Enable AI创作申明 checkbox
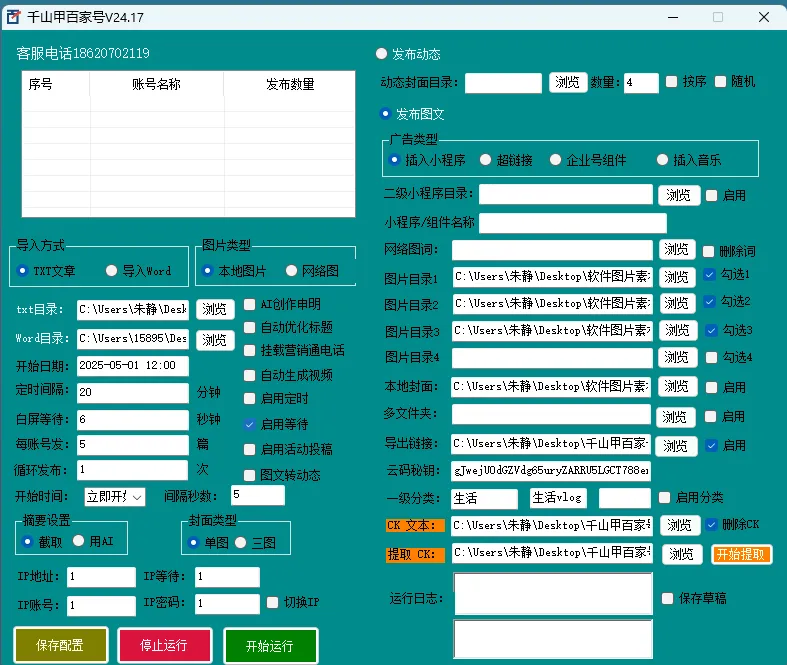The height and width of the screenshot is (665, 787). (x=249, y=305)
